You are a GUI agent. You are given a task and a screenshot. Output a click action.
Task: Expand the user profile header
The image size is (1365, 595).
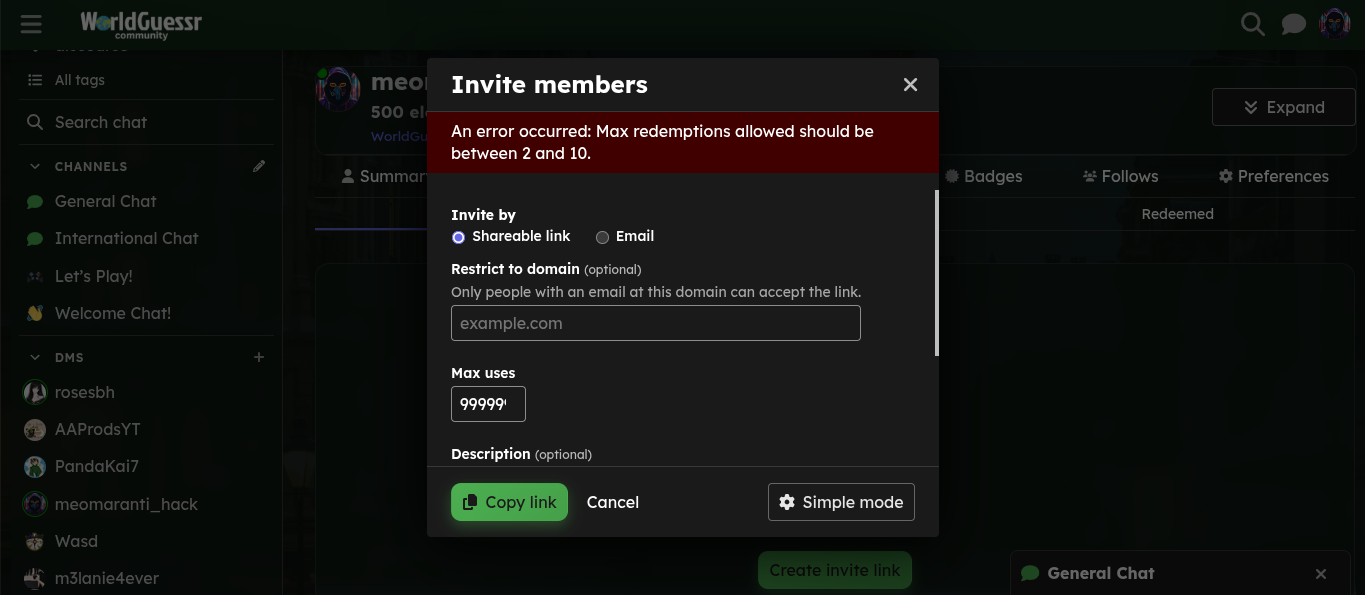(x=1284, y=107)
